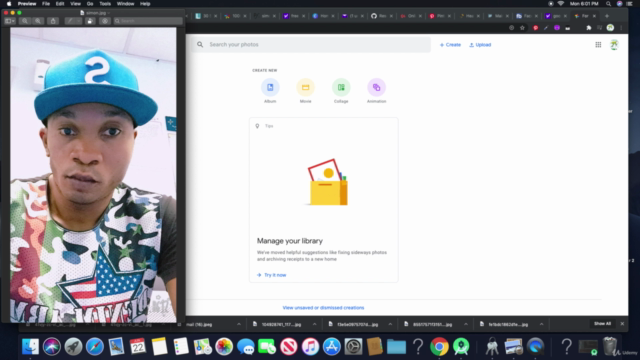The height and width of the screenshot is (360, 640).
Task: Close the Chrome downloads bar
Action: click(x=622, y=324)
